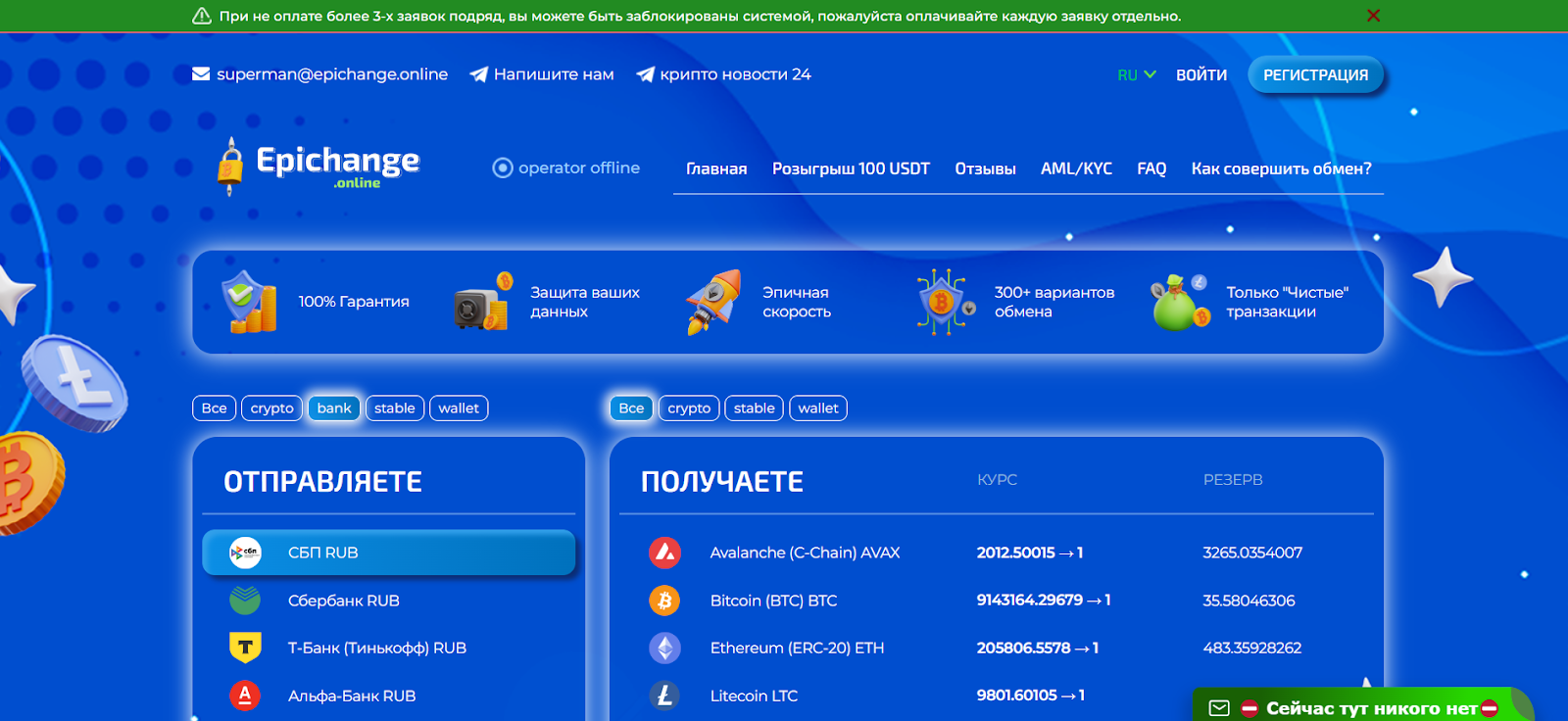Select bank filter in send panel
The width and height of the screenshot is (1568, 721).
point(334,409)
